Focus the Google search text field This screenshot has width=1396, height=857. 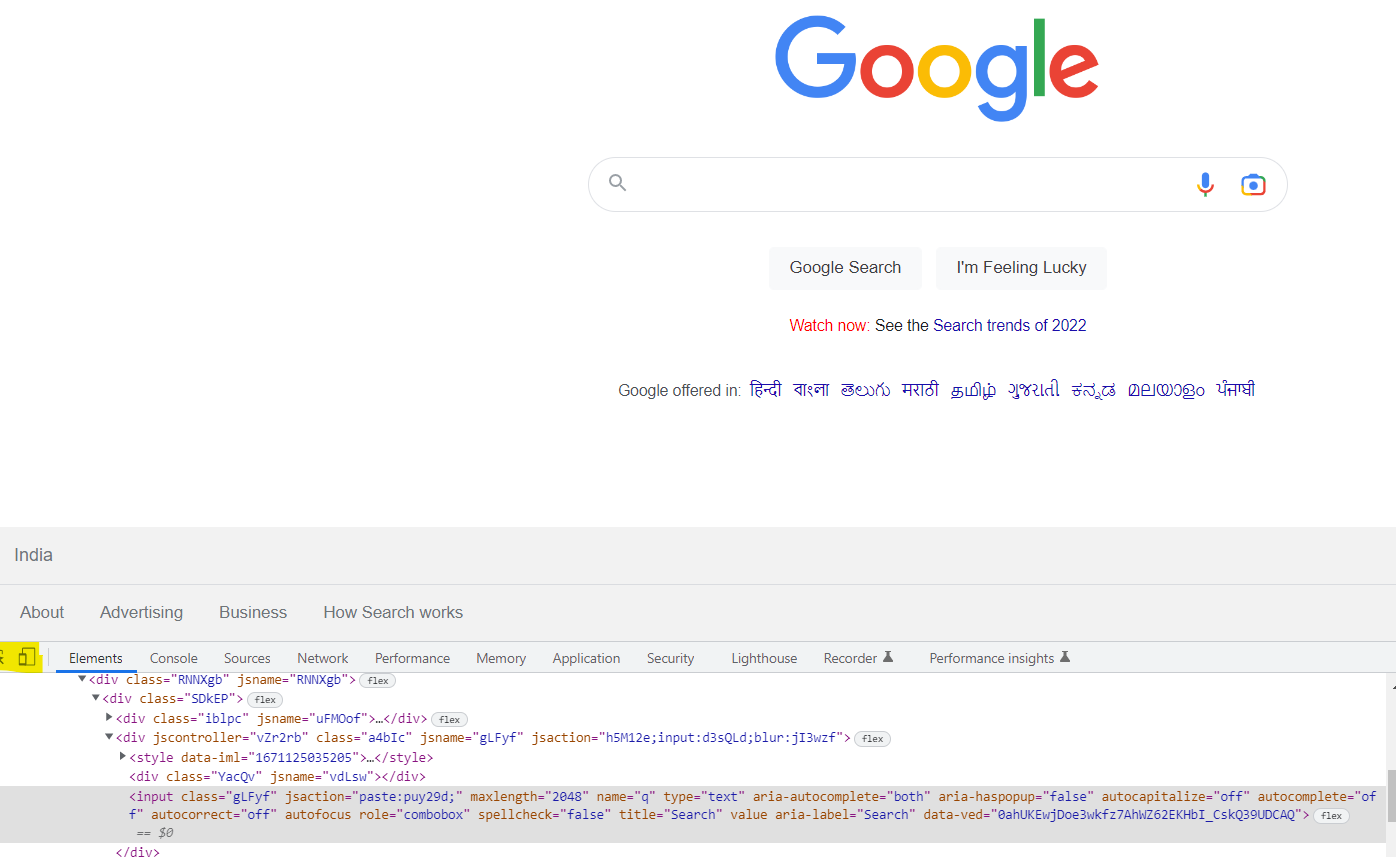(x=910, y=184)
